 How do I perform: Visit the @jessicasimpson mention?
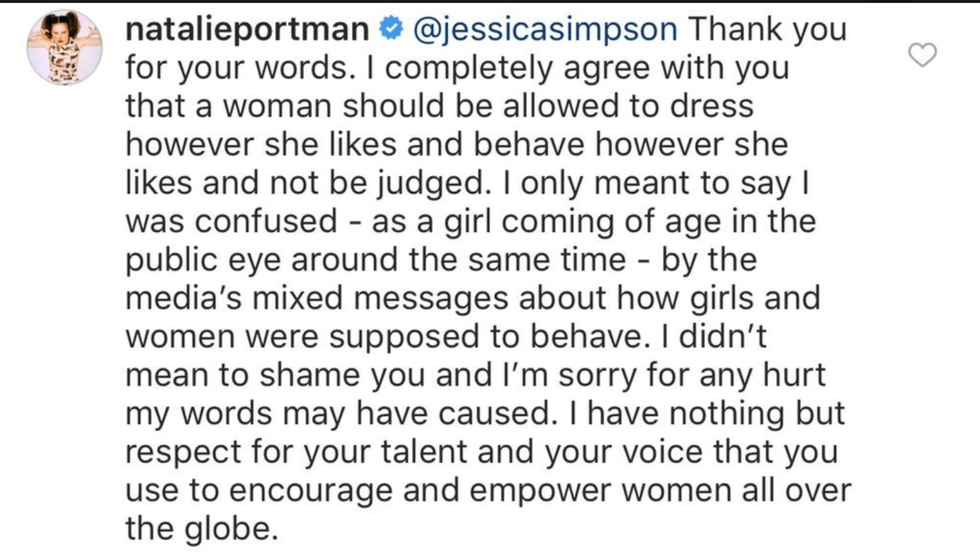[545, 29]
